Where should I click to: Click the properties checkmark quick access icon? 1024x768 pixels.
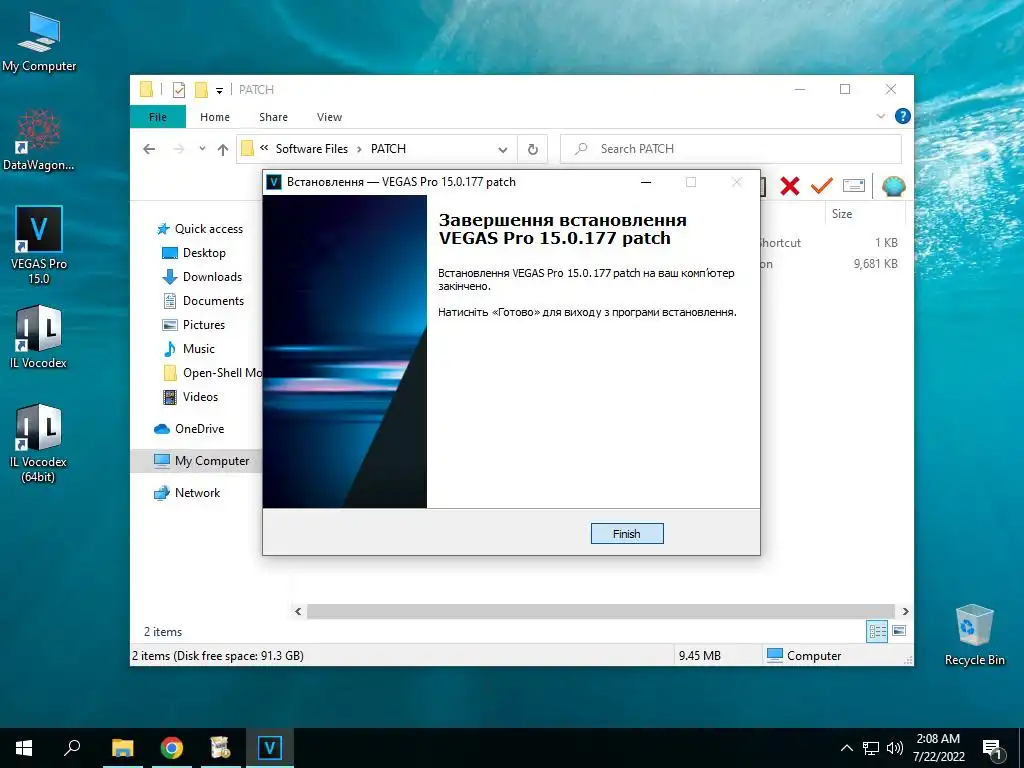pos(179,90)
